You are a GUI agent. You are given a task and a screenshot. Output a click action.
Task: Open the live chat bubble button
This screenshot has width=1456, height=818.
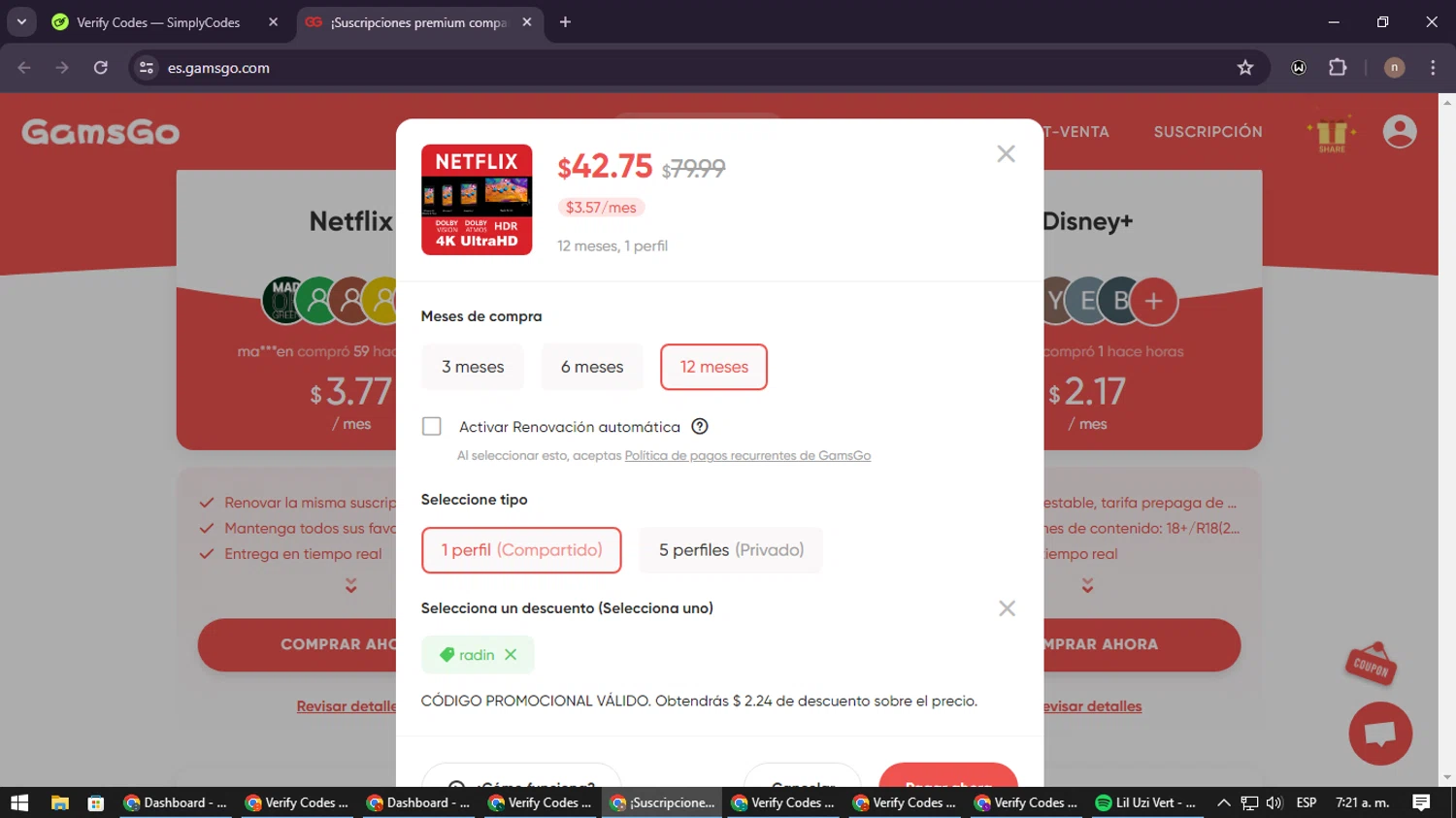pyautogui.click(x=1380, y=734)
